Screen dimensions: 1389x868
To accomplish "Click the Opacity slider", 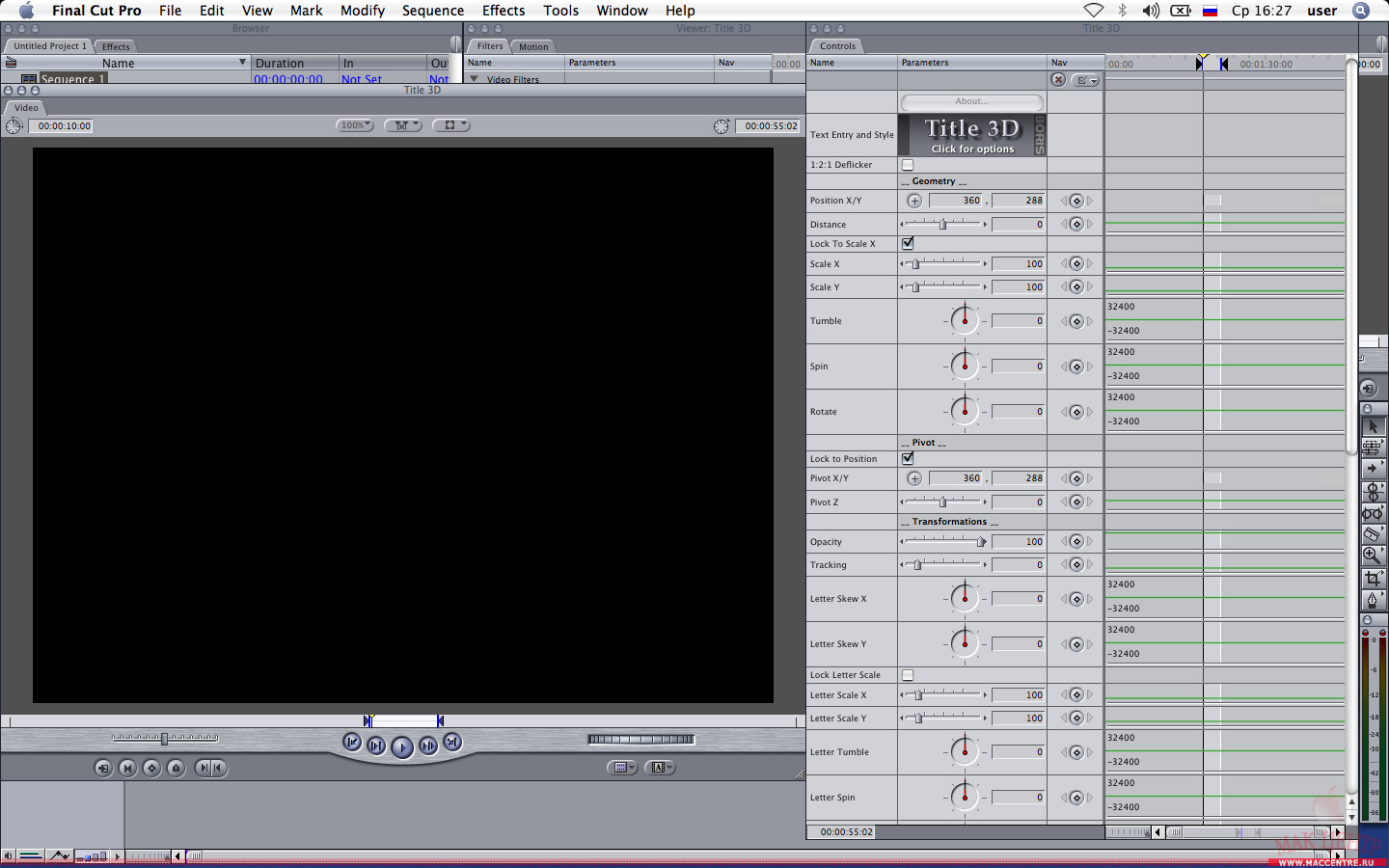I will click(x=943, y=541).
